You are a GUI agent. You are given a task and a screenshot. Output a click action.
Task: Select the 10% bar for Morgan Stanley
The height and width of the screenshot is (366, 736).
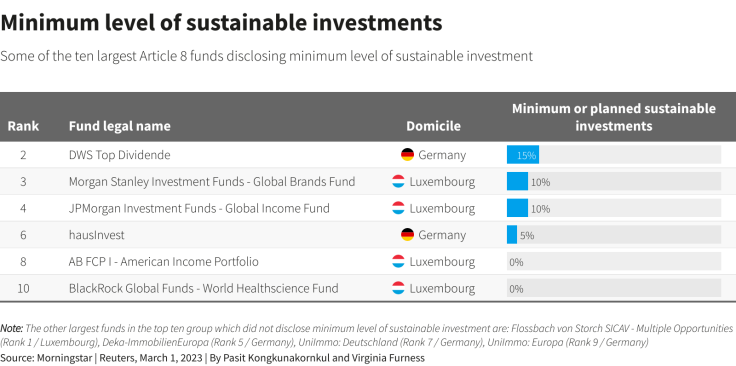[517, 182]
